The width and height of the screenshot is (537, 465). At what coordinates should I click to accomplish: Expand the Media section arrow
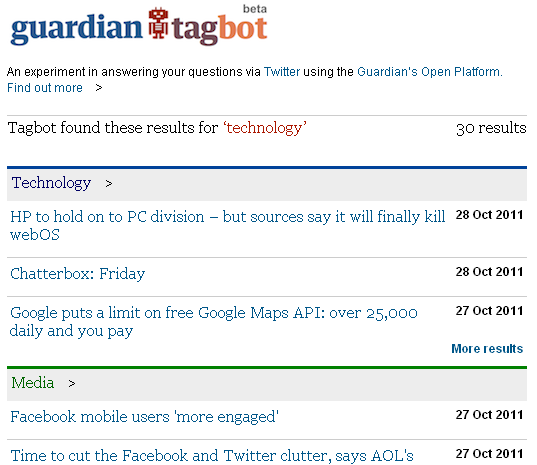[72, 384]
